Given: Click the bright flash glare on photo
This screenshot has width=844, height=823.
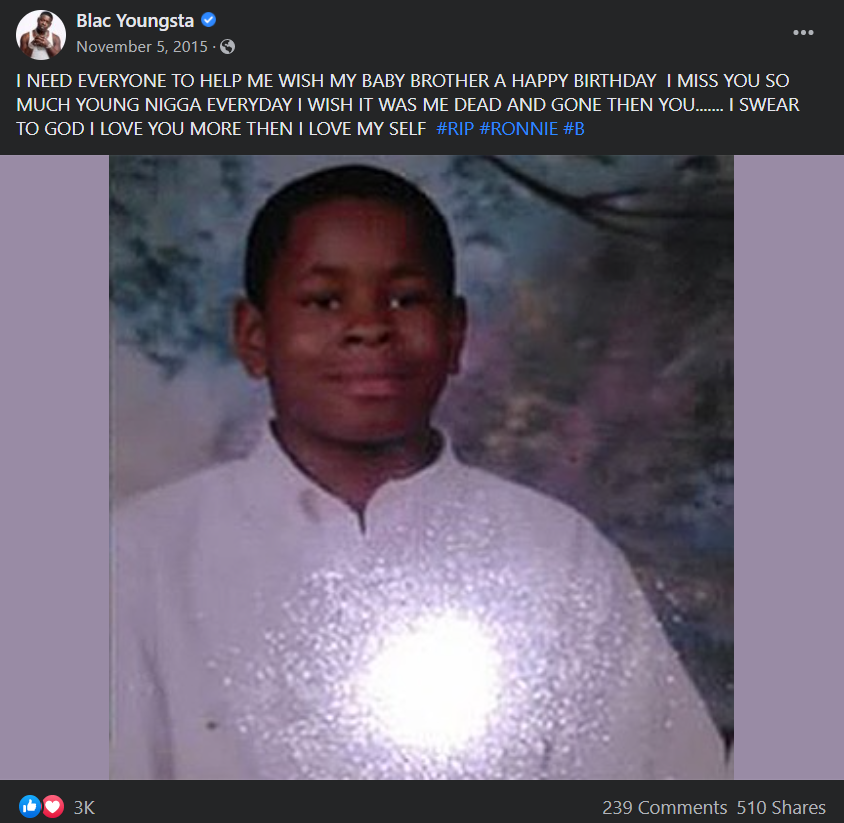Looking at the screenshot, I should (431, 673).
